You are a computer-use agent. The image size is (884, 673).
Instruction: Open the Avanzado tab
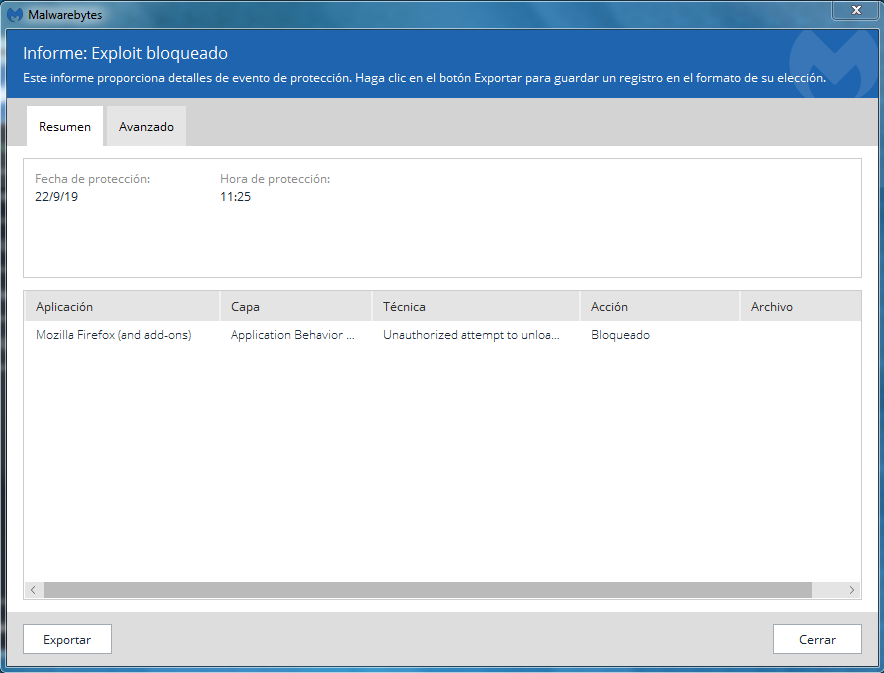(147, 126)
